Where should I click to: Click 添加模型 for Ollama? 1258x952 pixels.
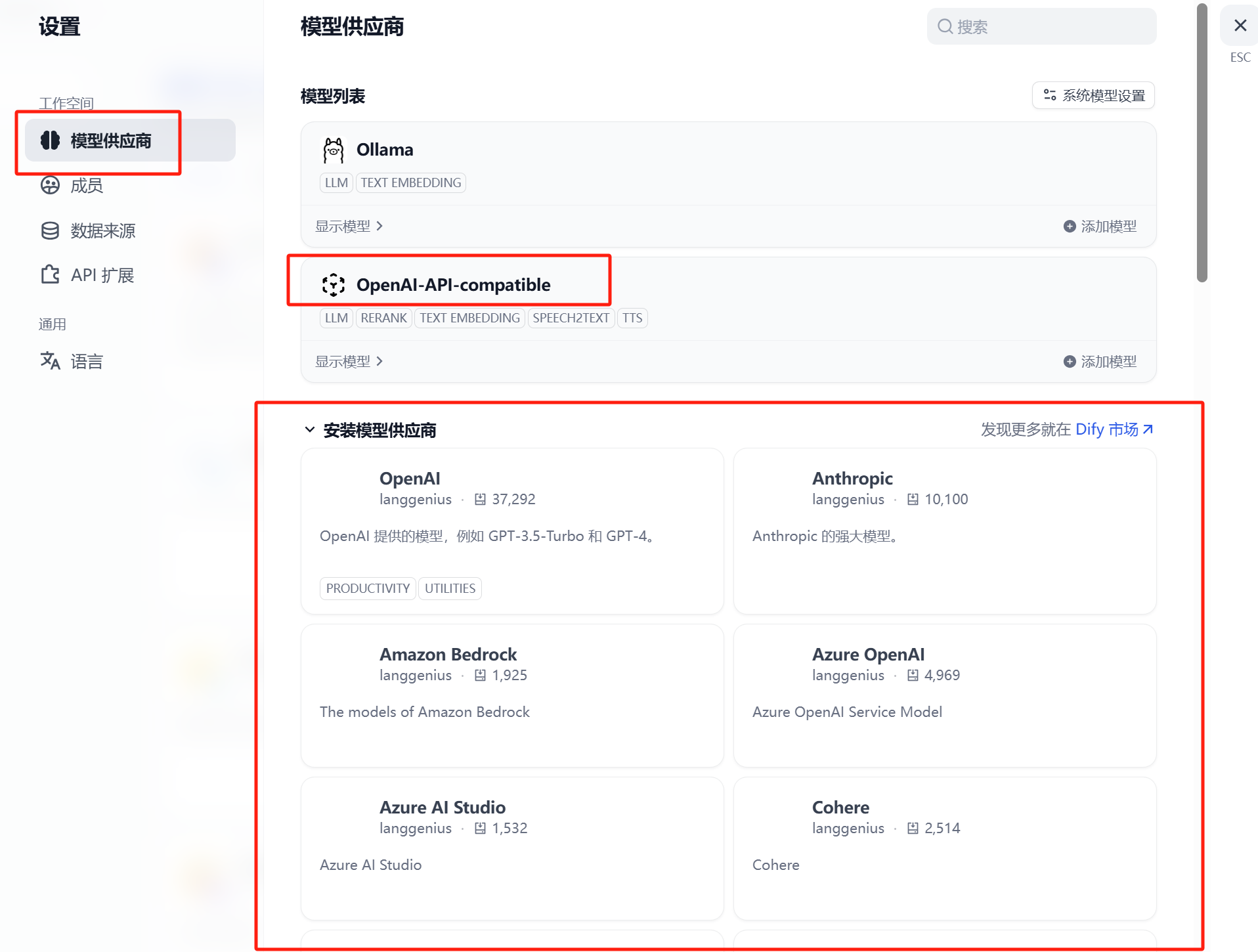pos(1100,227)
